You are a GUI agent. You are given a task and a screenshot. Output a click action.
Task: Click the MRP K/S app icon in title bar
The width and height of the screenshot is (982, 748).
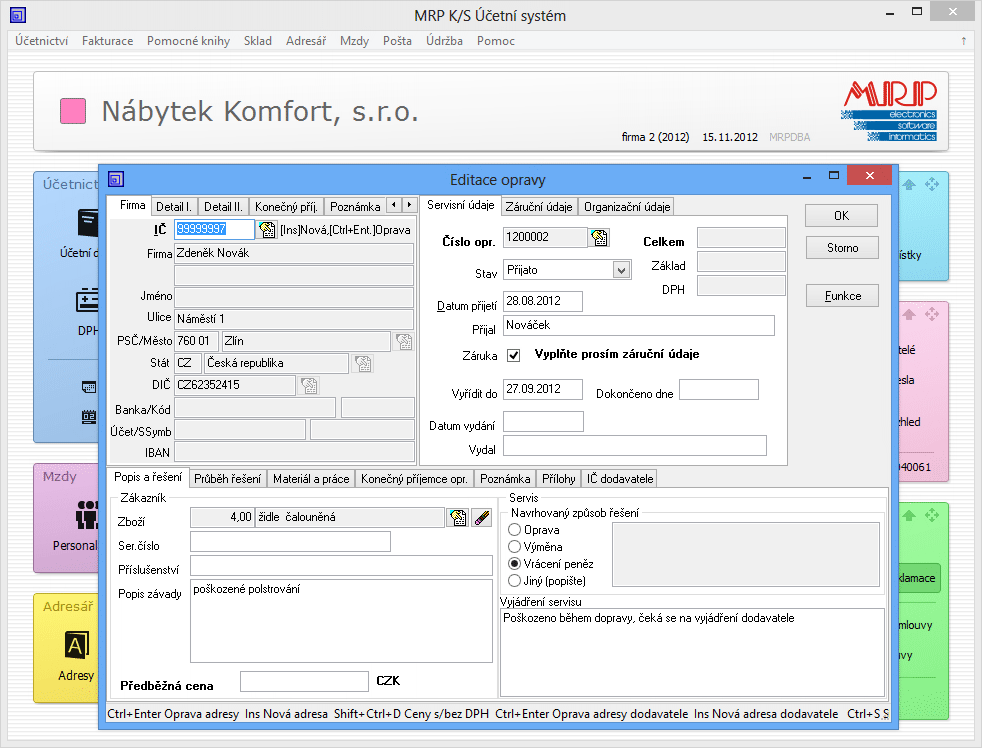pos(18,14)
